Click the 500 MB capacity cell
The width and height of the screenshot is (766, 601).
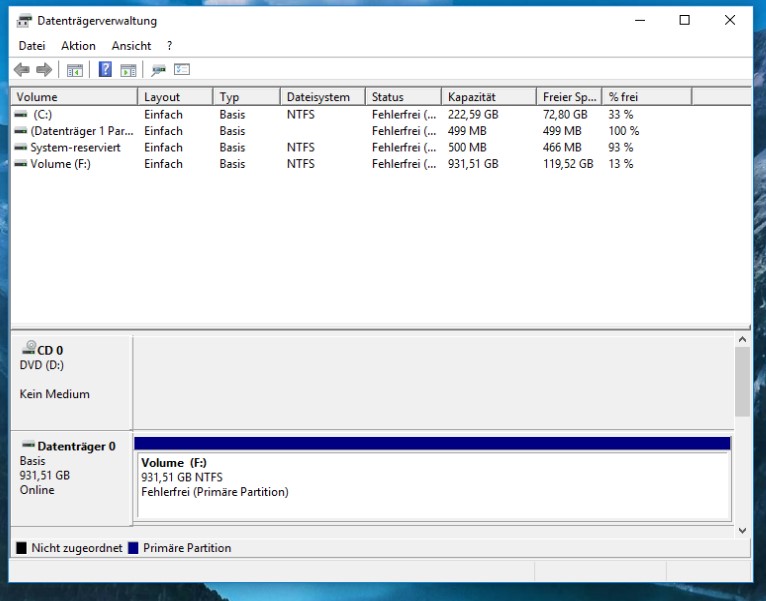pyautogui.click(x=467, y=147)
